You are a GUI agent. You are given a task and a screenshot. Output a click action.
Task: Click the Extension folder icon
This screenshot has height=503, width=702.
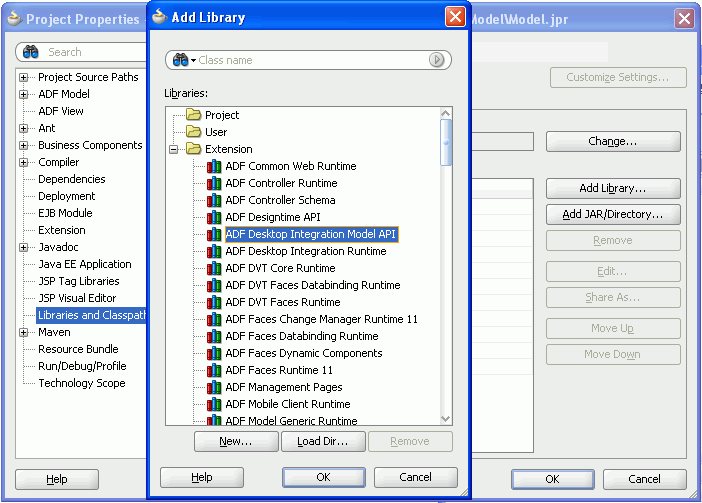click(x=193, y=149)
